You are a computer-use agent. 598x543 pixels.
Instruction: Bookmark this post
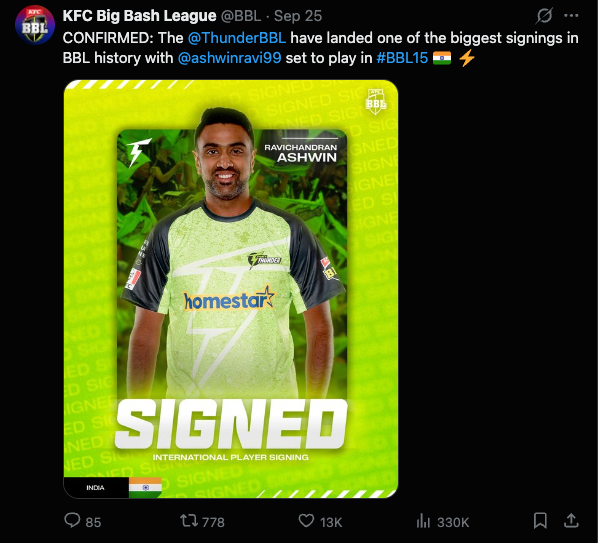click(540, 521)
